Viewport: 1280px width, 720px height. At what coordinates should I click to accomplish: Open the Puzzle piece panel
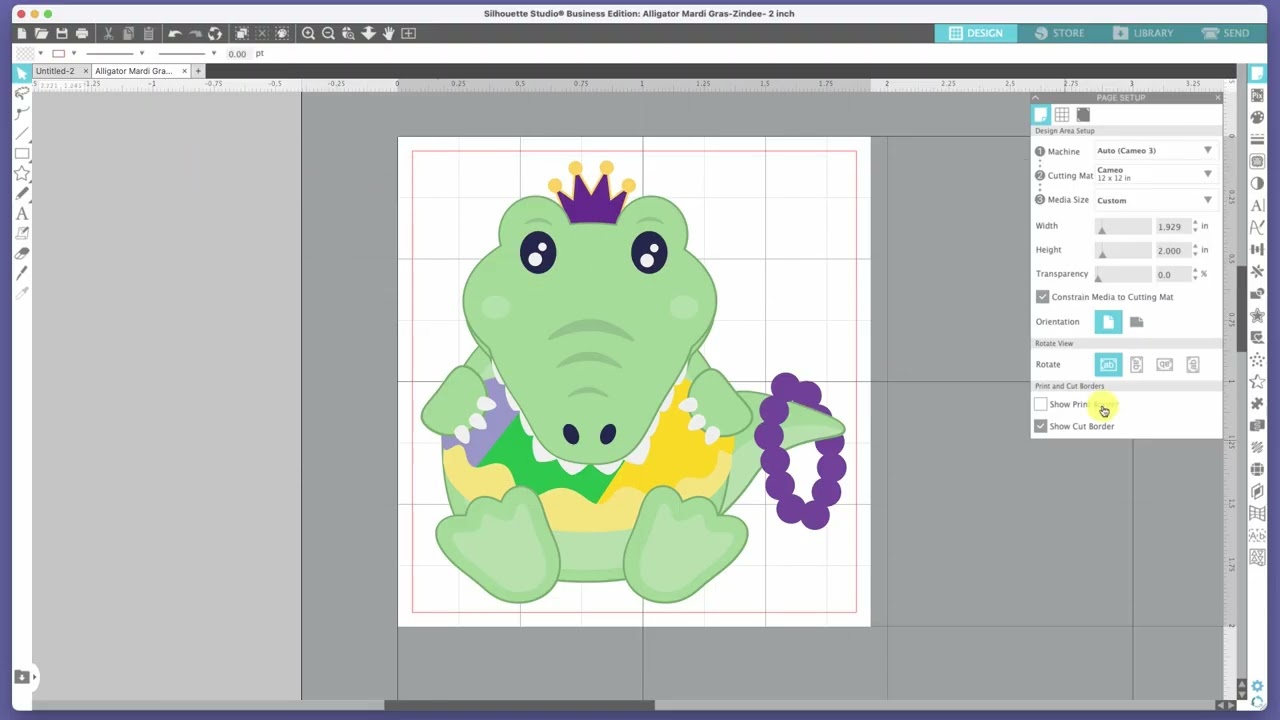point(1258,403)
